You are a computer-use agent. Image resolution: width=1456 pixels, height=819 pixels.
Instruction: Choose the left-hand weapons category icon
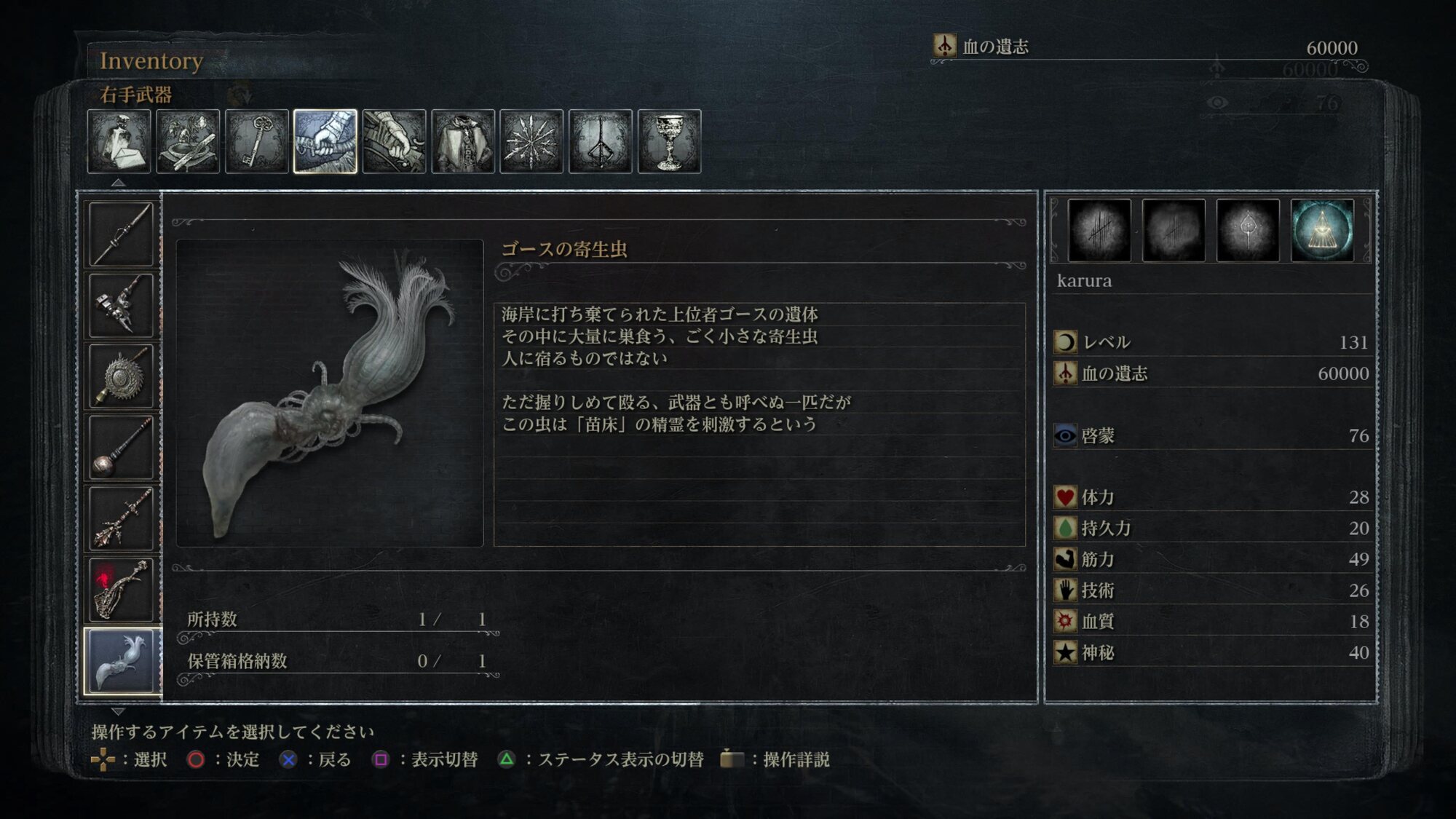coord(394,141)
